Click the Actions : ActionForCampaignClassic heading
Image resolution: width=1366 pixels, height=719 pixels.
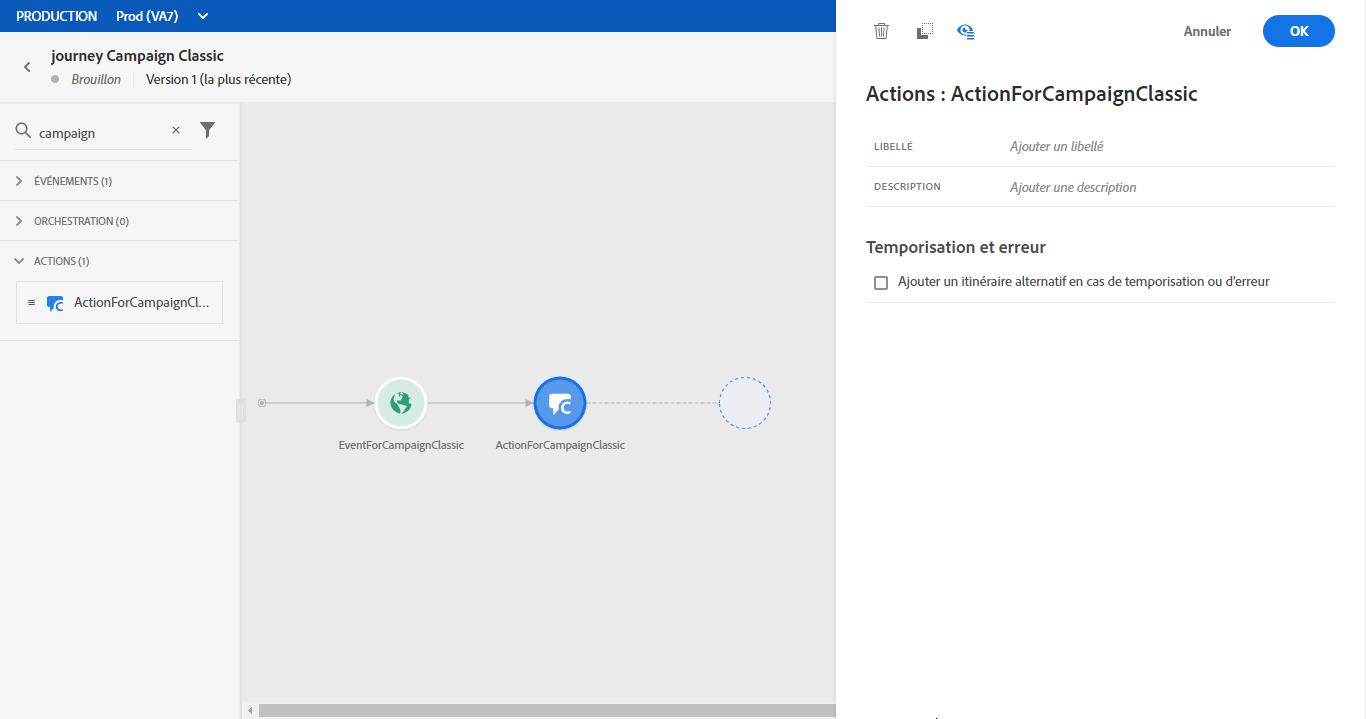[1032, 94]
